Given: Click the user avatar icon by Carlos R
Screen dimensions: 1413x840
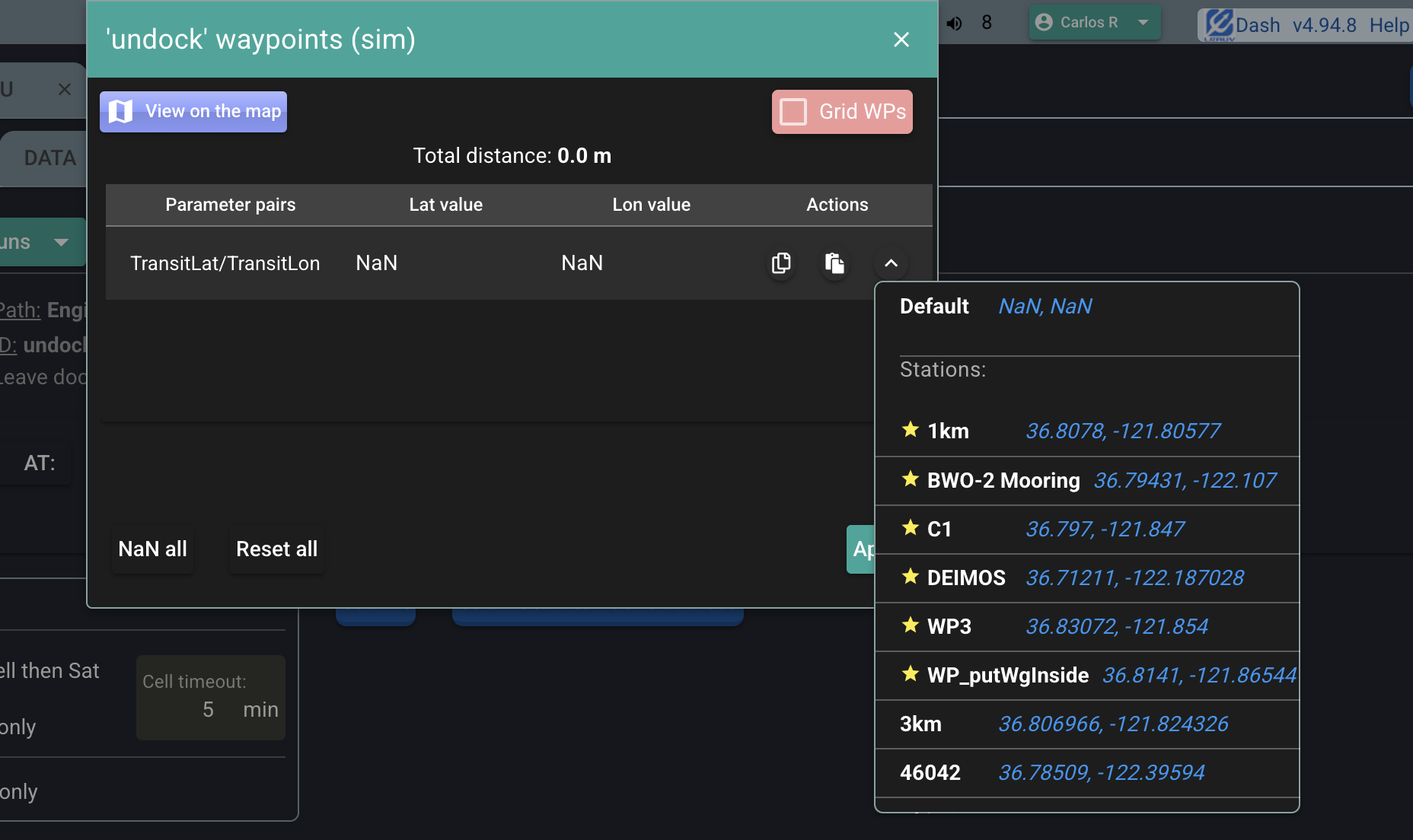Looking at the screenshot, I should [1045, 23].
